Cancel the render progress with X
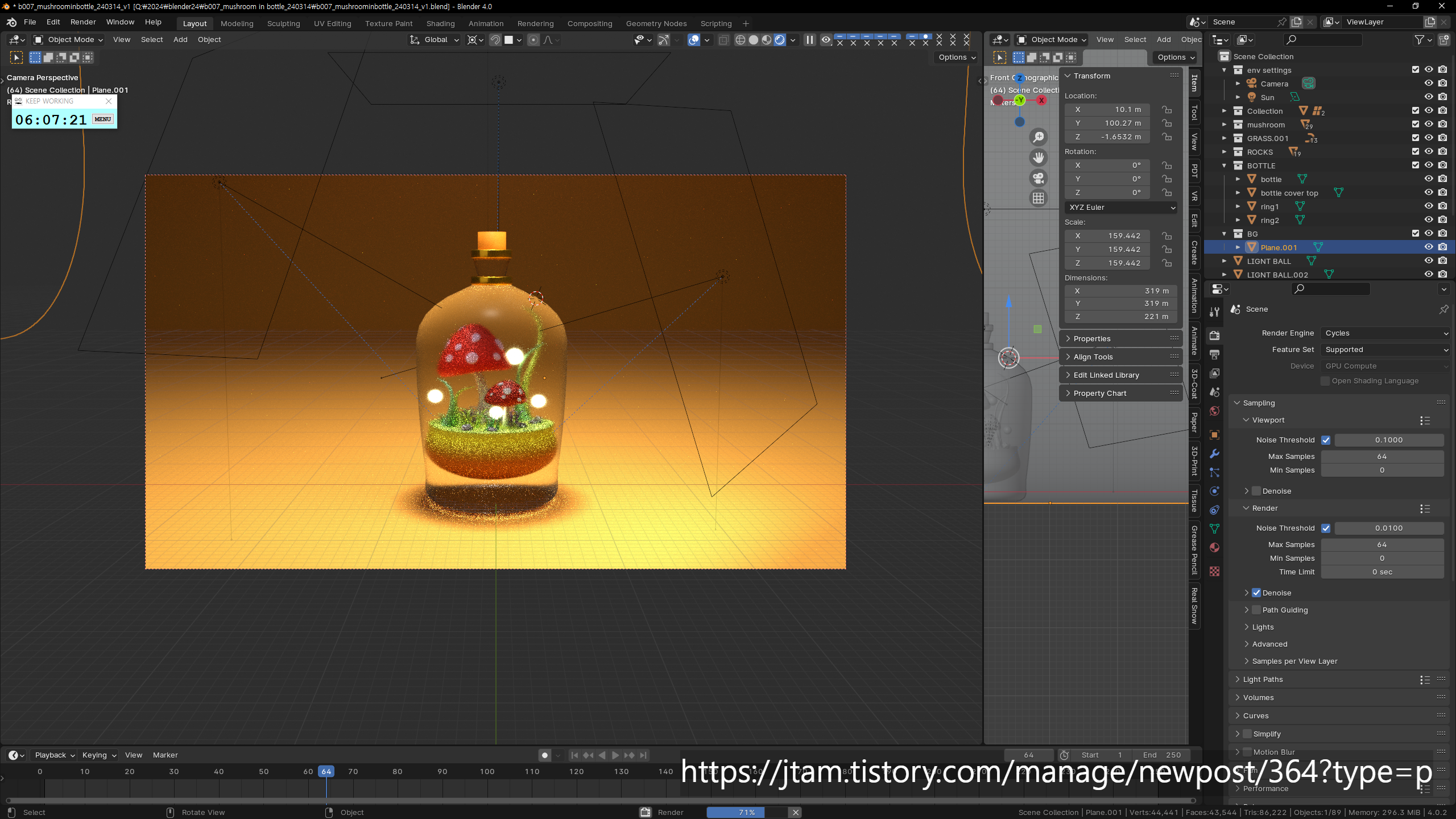Image resolution: width=1456 pixels, height=819 pixels. pyautogui.click(x=796, y=813)
